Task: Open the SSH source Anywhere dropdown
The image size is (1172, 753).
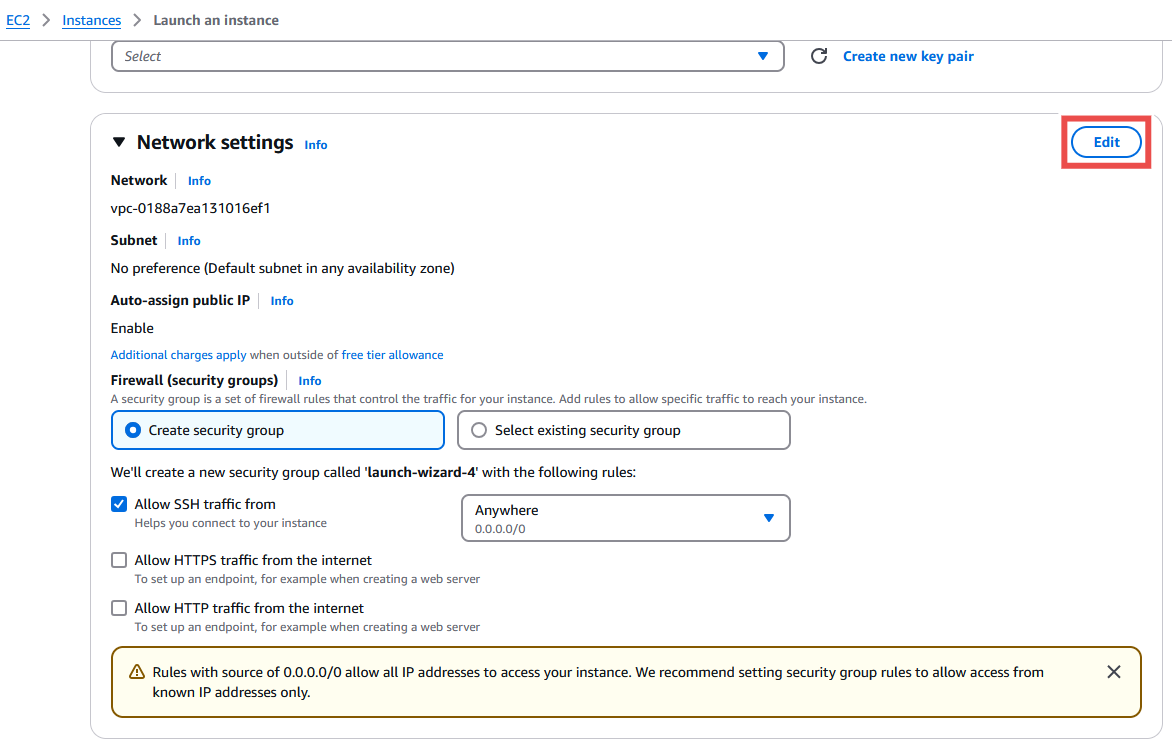Action: coord(625,518)
